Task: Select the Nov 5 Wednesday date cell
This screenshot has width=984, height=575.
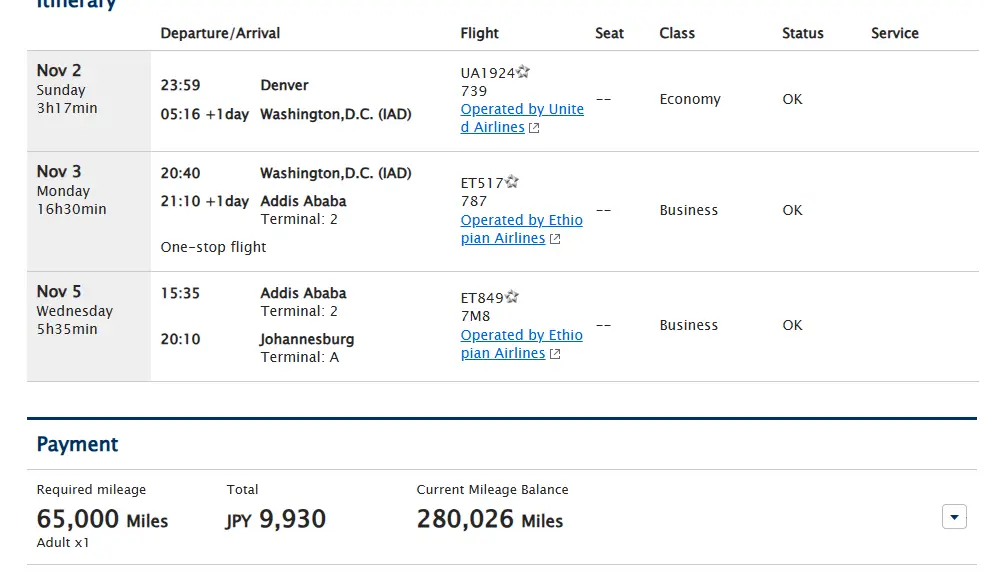Action: pyautogui.click(x=88, y=326)
